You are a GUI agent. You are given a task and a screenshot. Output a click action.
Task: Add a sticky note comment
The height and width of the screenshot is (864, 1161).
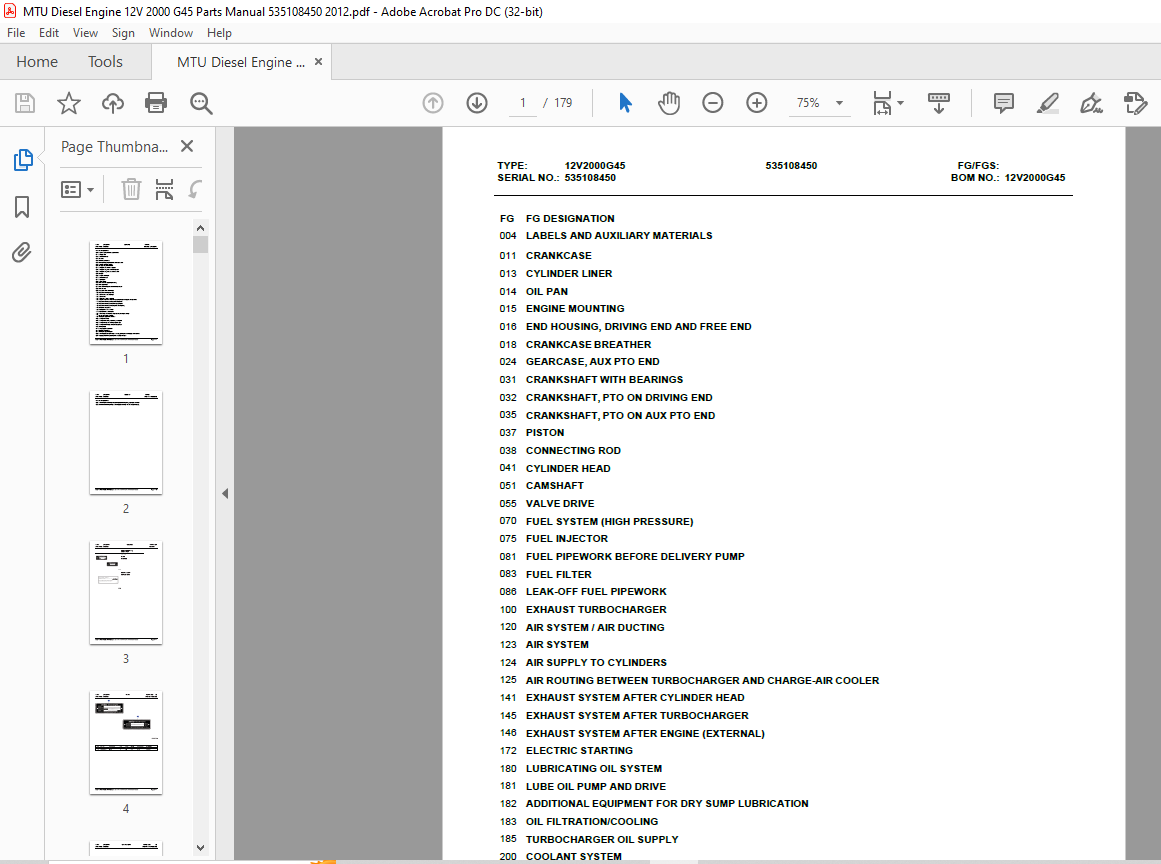coord(1003,103)
